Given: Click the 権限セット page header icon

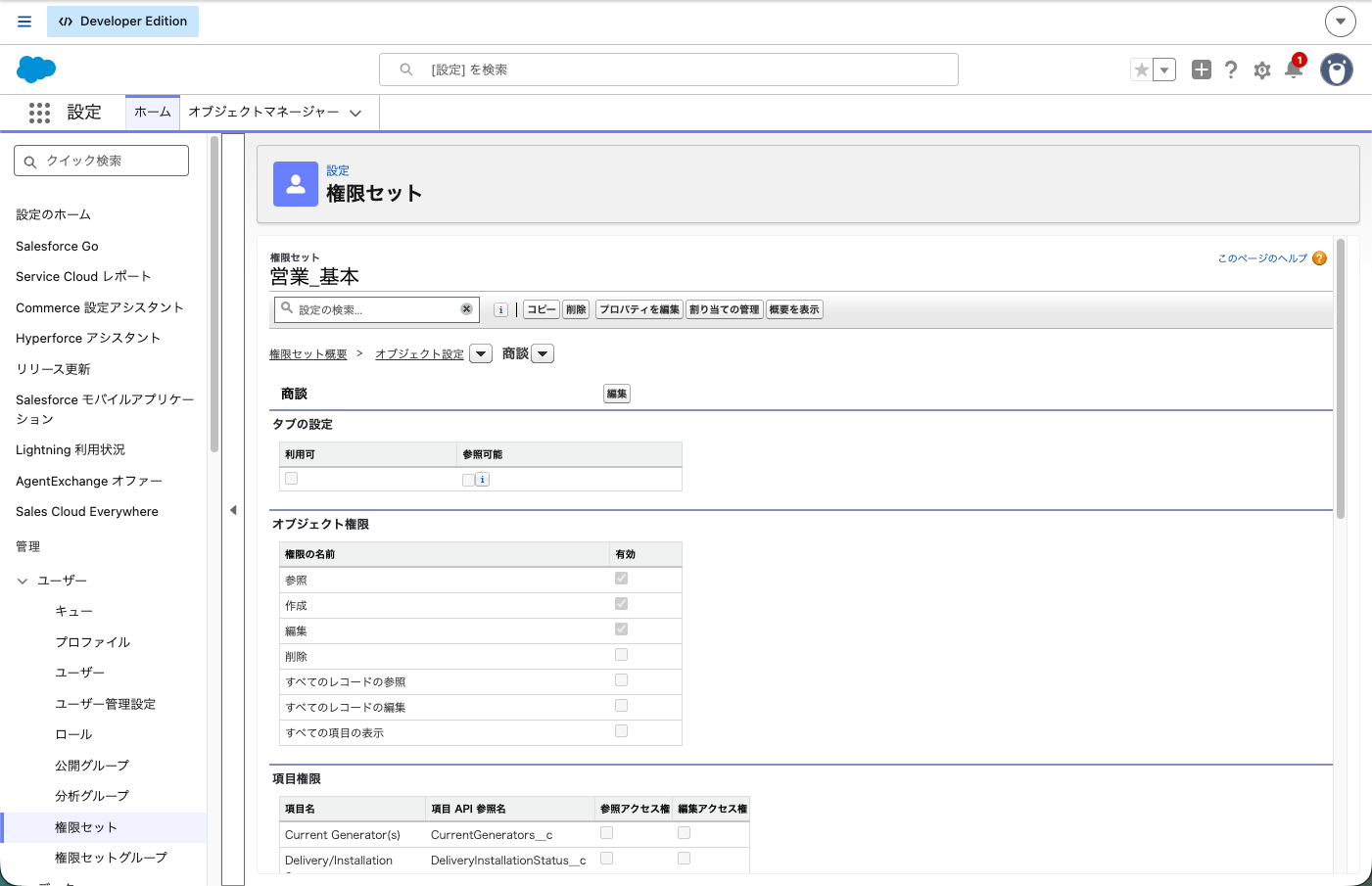Looking at the screenshot, I should coord(296,184).
